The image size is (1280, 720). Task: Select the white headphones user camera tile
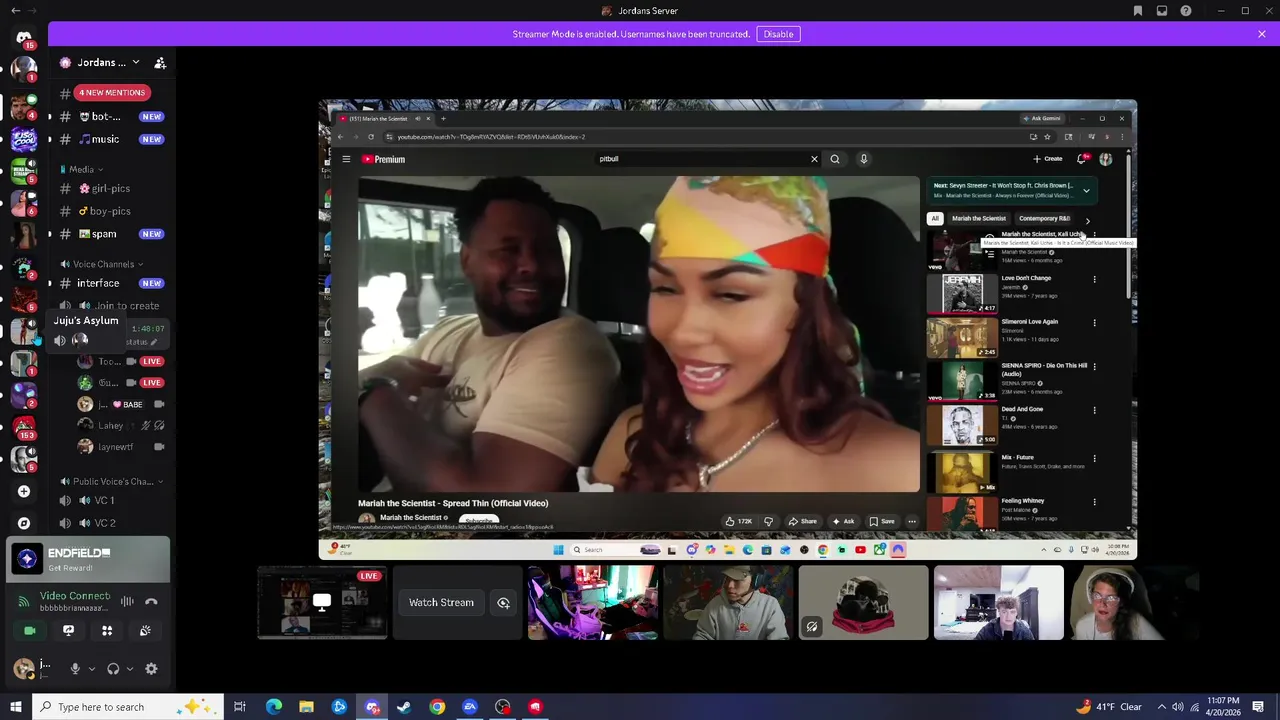click(1134, 602)
